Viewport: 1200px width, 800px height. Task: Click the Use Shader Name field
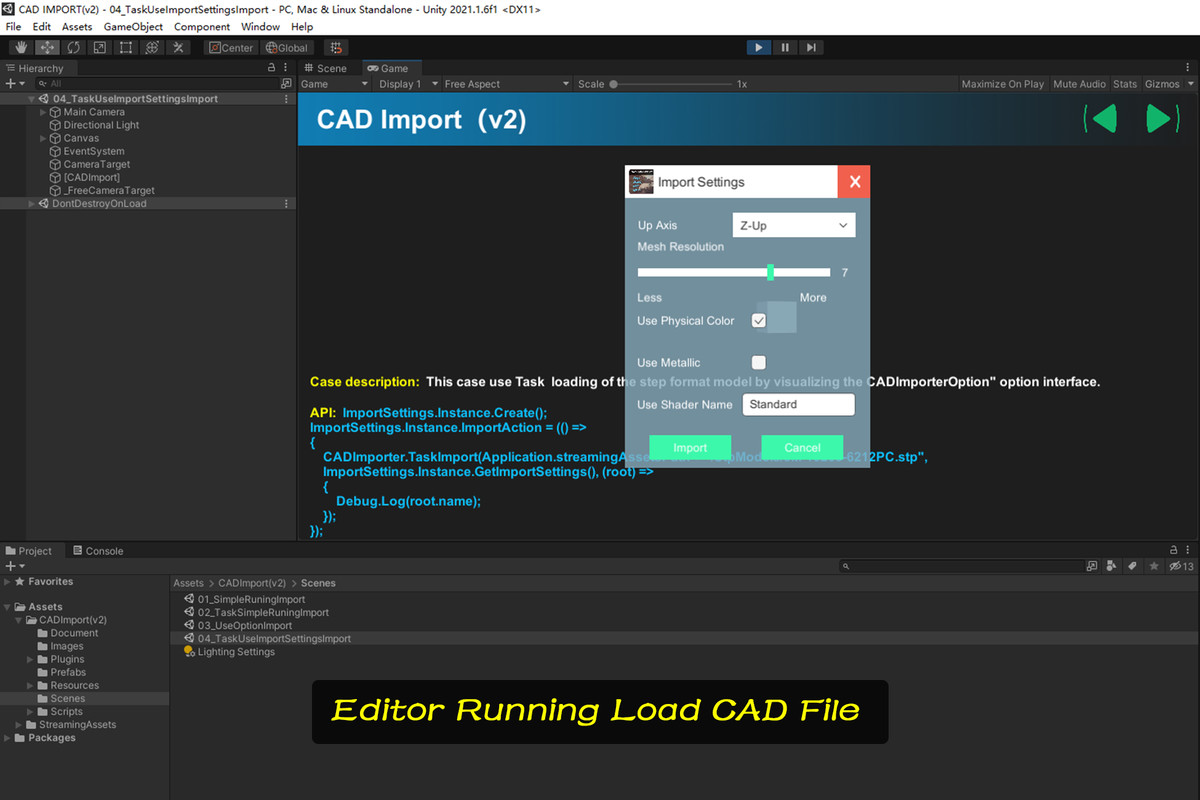point(799,404)
